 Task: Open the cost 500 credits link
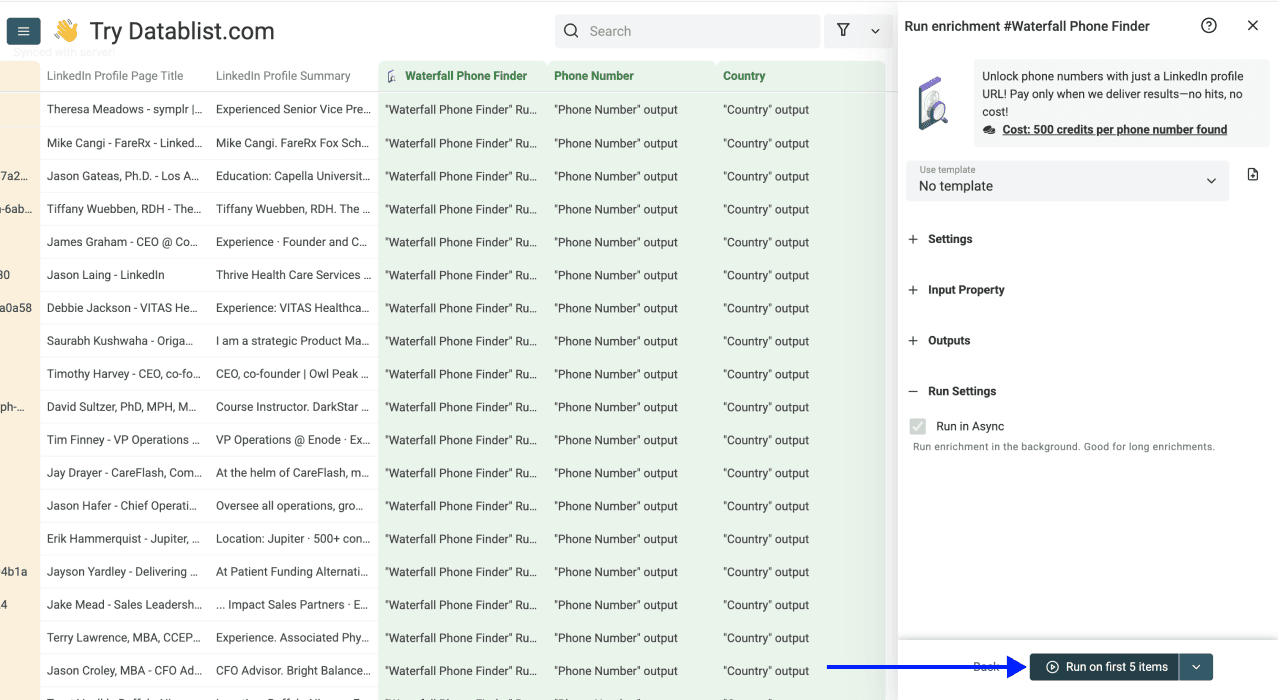click(1114, 129)
